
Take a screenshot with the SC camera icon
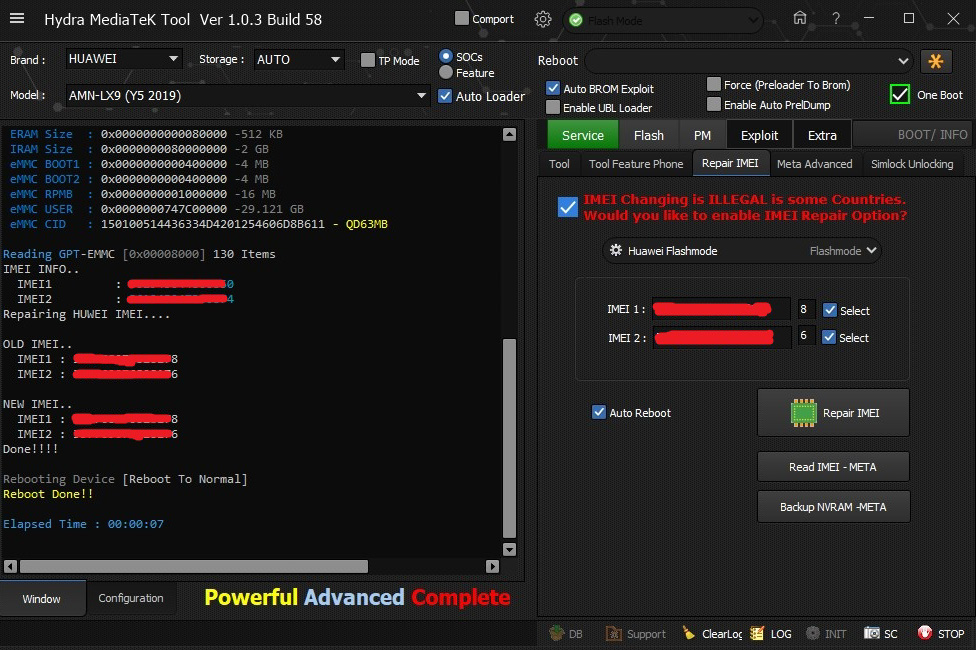point(872,633)
